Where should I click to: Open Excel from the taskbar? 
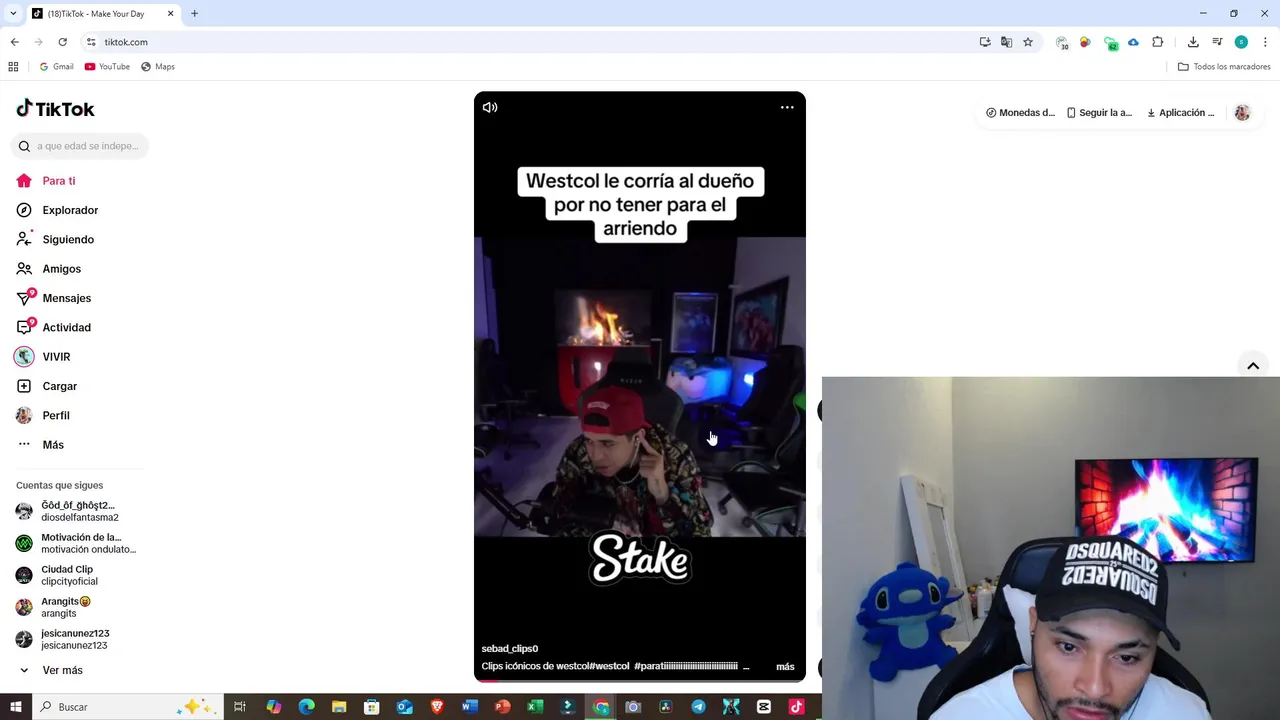[535, 707]
